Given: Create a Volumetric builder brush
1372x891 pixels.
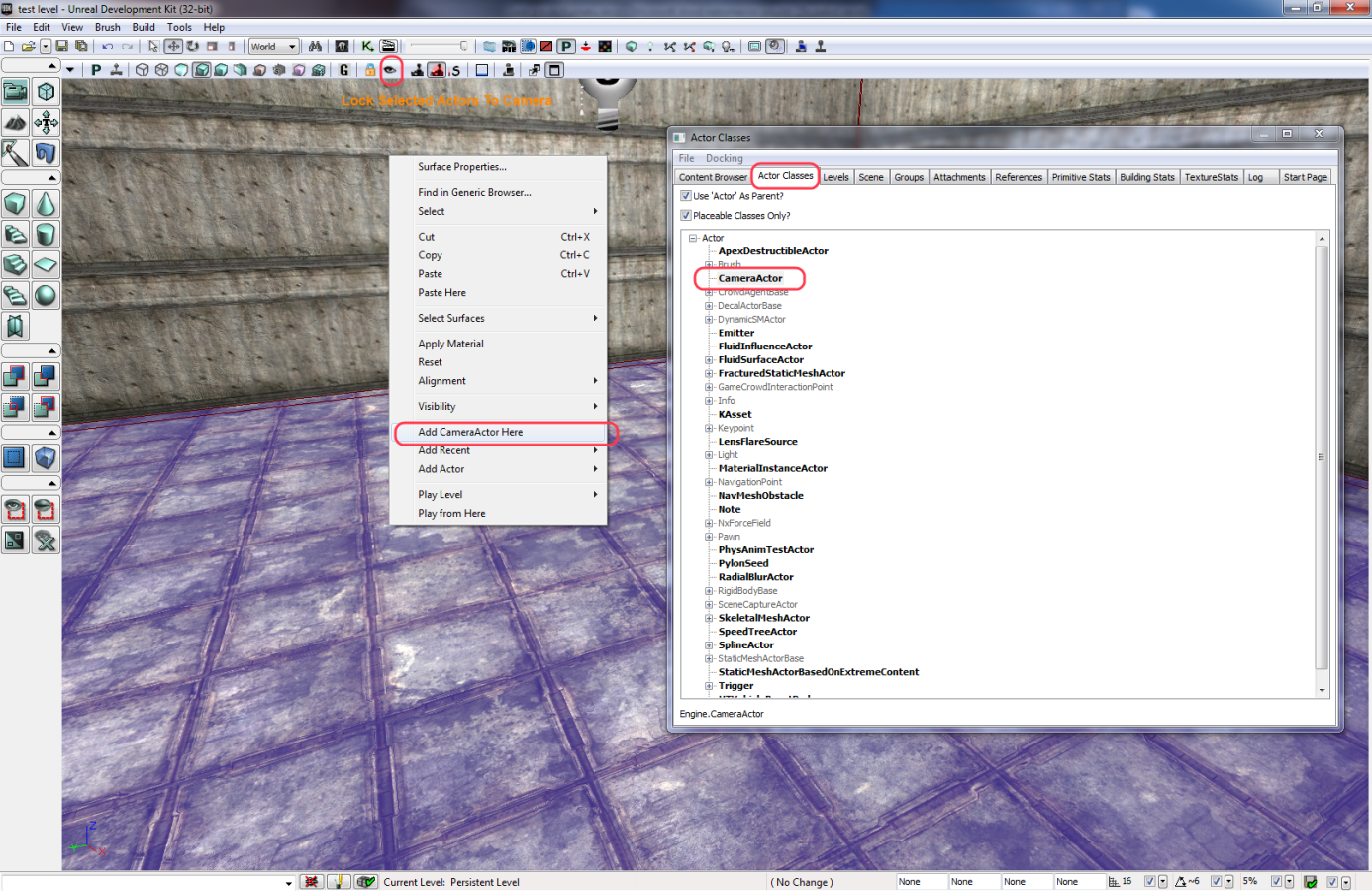Looking at the screenshot, I should pyautogui.click(x=15, y=327).
